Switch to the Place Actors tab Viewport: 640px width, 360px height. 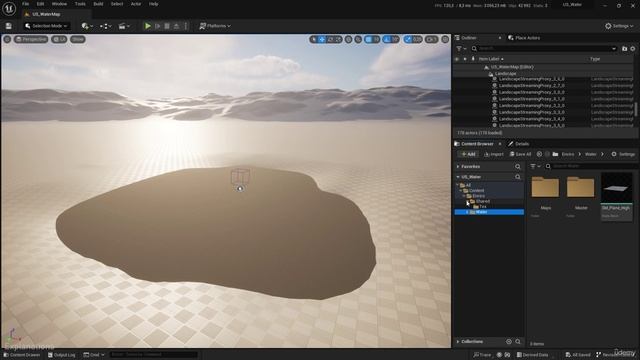[524, 38]
